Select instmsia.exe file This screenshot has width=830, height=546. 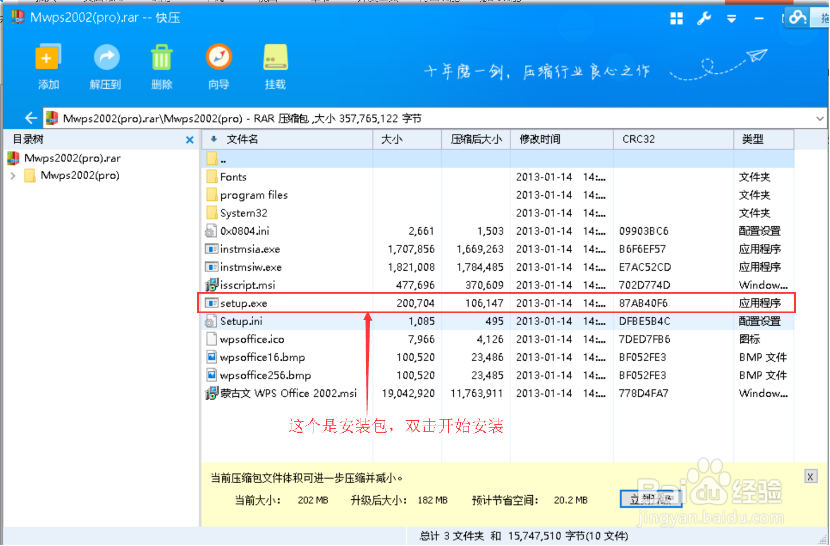pos(498,249)
